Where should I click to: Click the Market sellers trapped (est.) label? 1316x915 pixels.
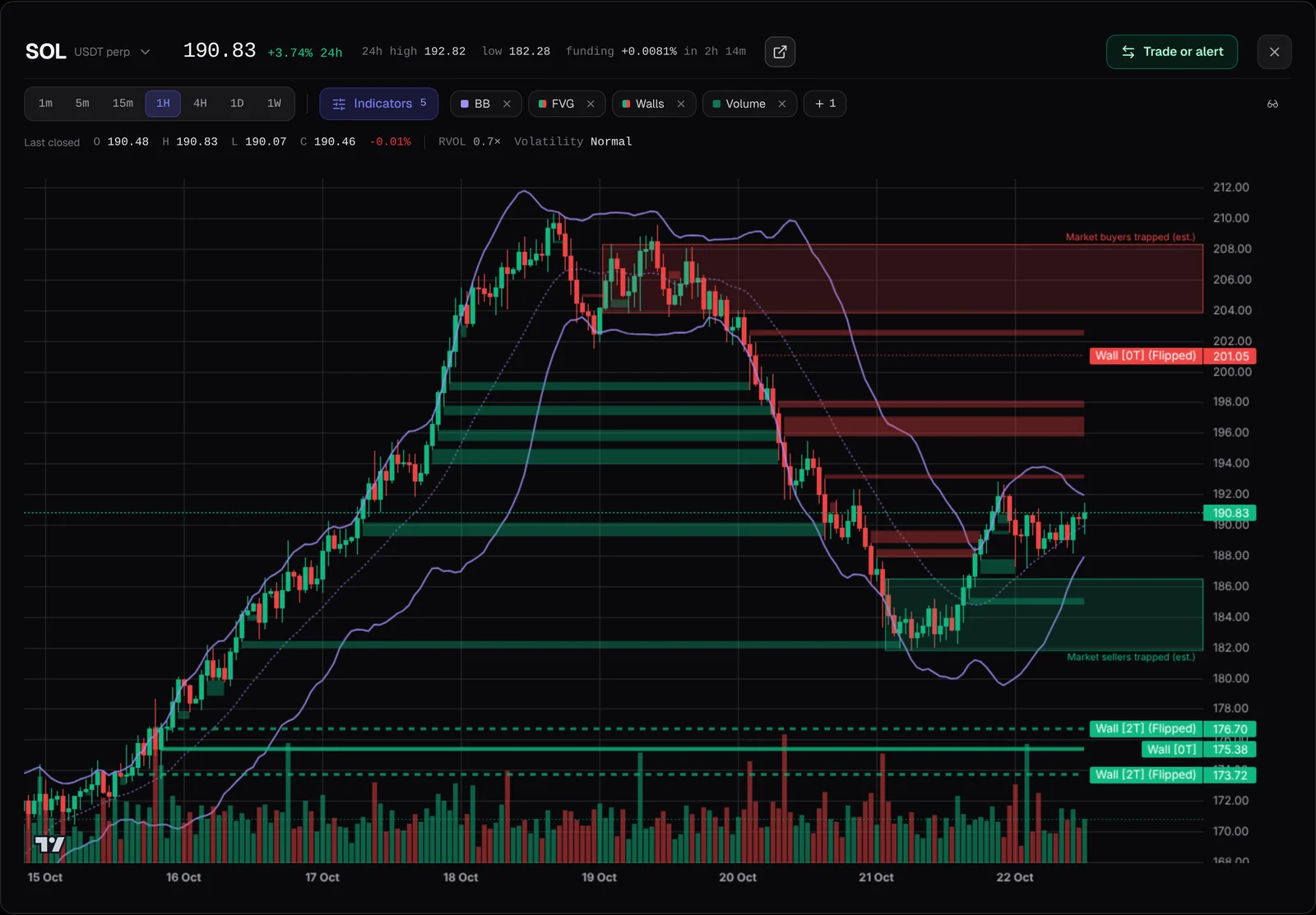[x=1131, y=657]
